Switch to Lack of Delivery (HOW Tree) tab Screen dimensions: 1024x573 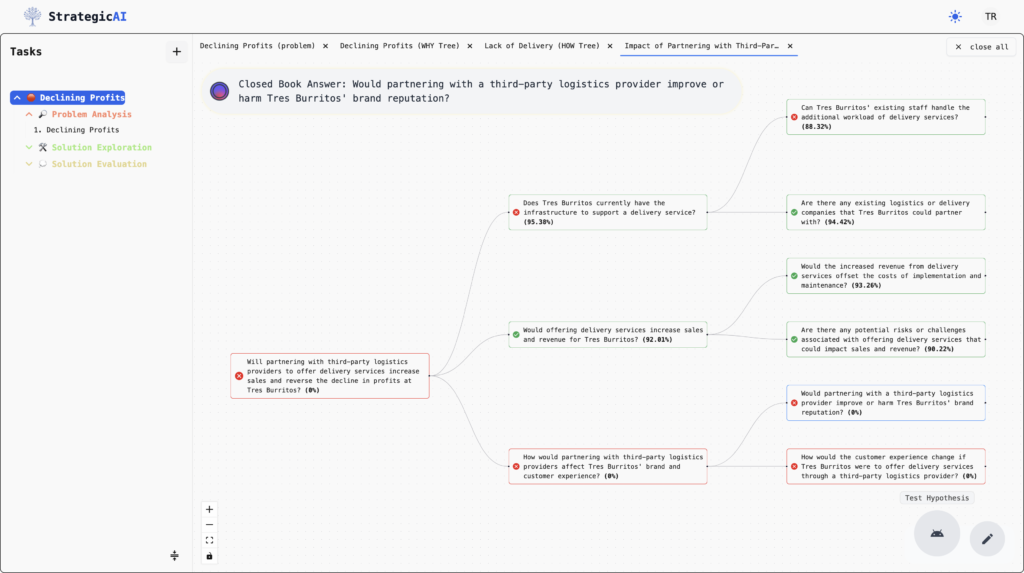[541, 46]
